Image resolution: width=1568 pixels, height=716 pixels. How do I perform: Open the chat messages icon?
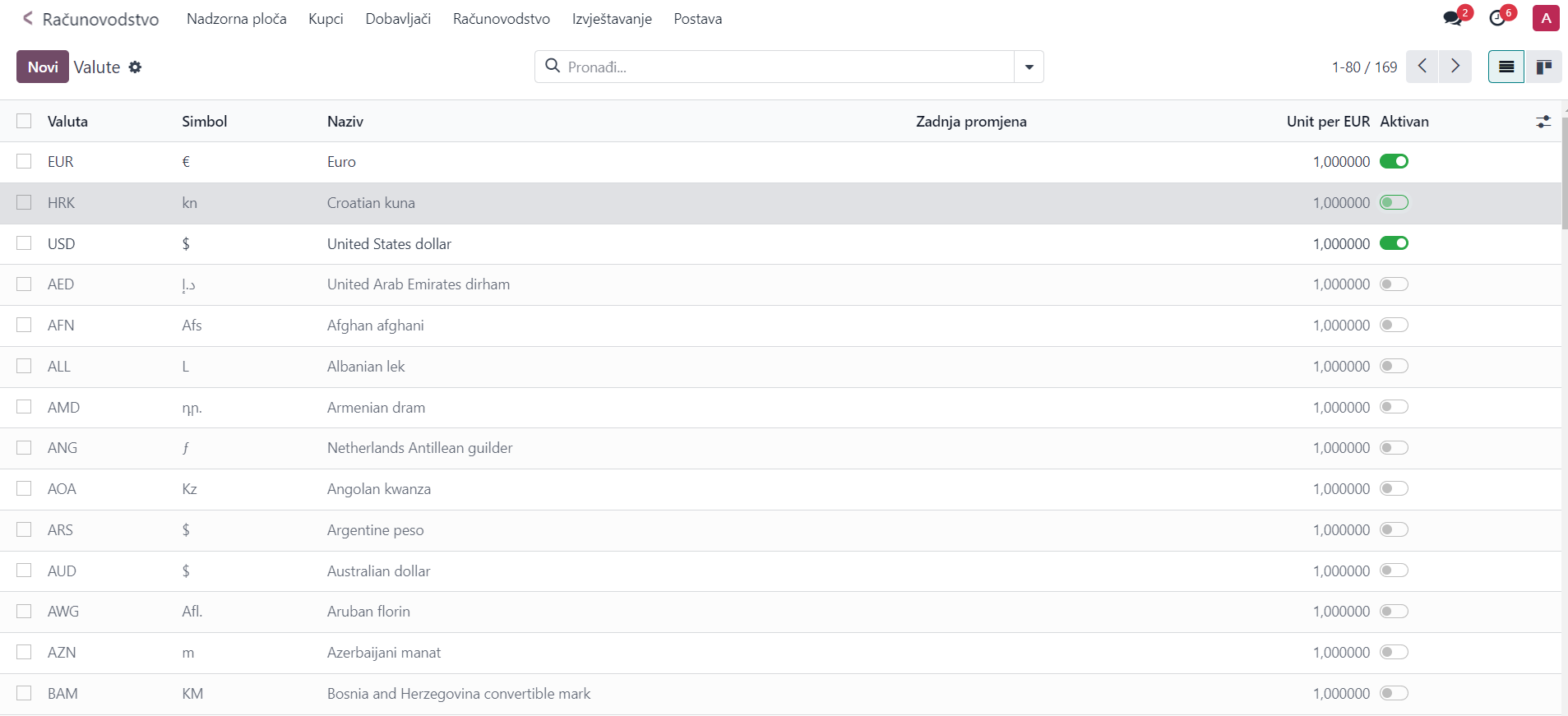tap(1453, 18)
